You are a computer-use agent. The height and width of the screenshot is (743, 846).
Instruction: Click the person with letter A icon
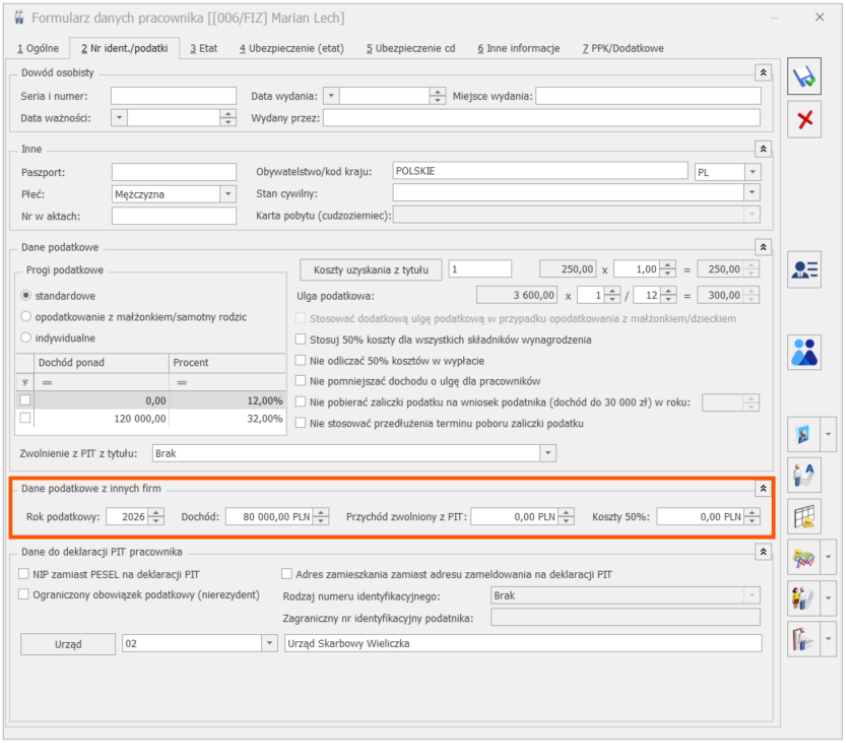click(803, 475)
